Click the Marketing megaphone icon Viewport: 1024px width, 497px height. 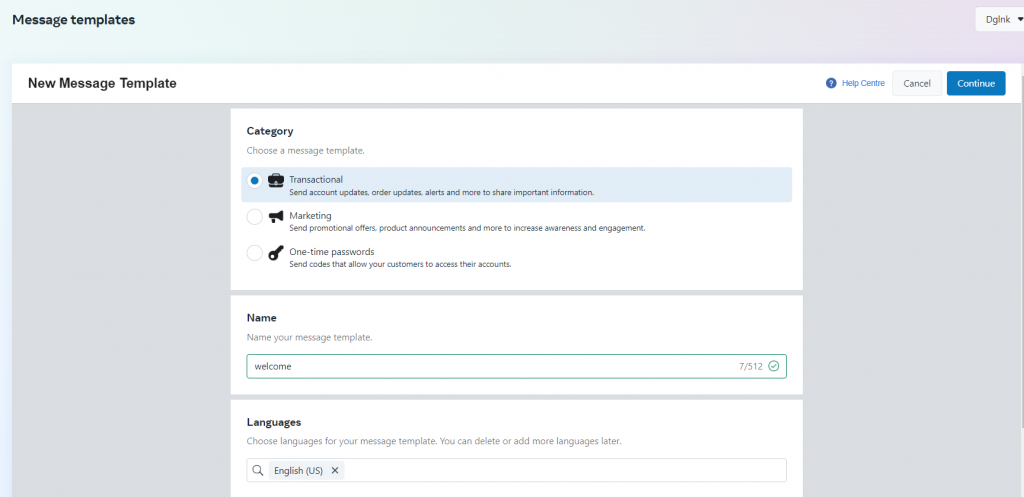276,217
